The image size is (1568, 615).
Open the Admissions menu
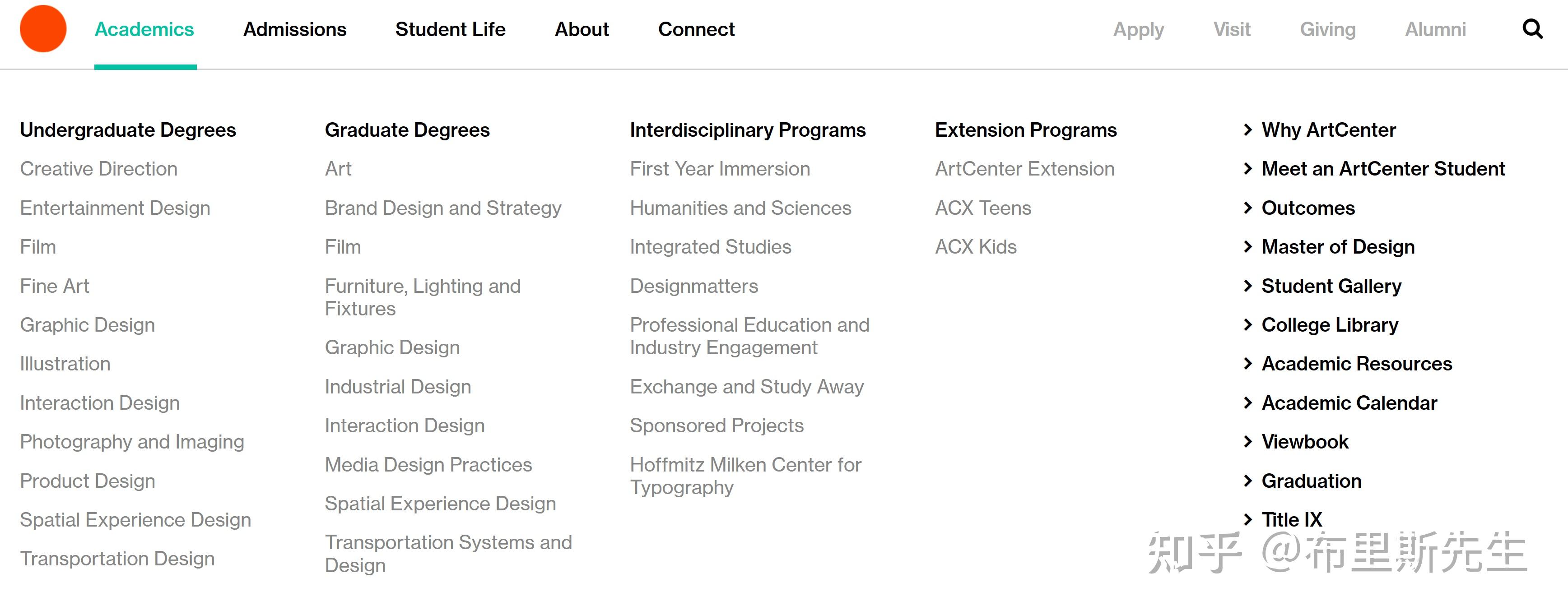click(x=295, y=29)
